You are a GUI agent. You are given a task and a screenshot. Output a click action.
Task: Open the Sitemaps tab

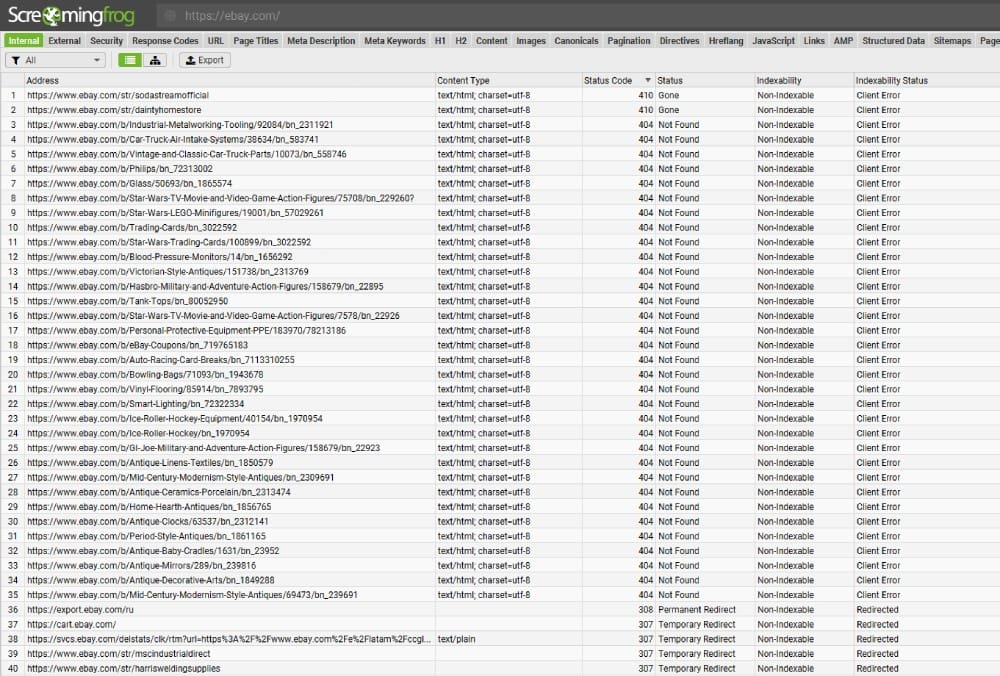click(952, 41)
